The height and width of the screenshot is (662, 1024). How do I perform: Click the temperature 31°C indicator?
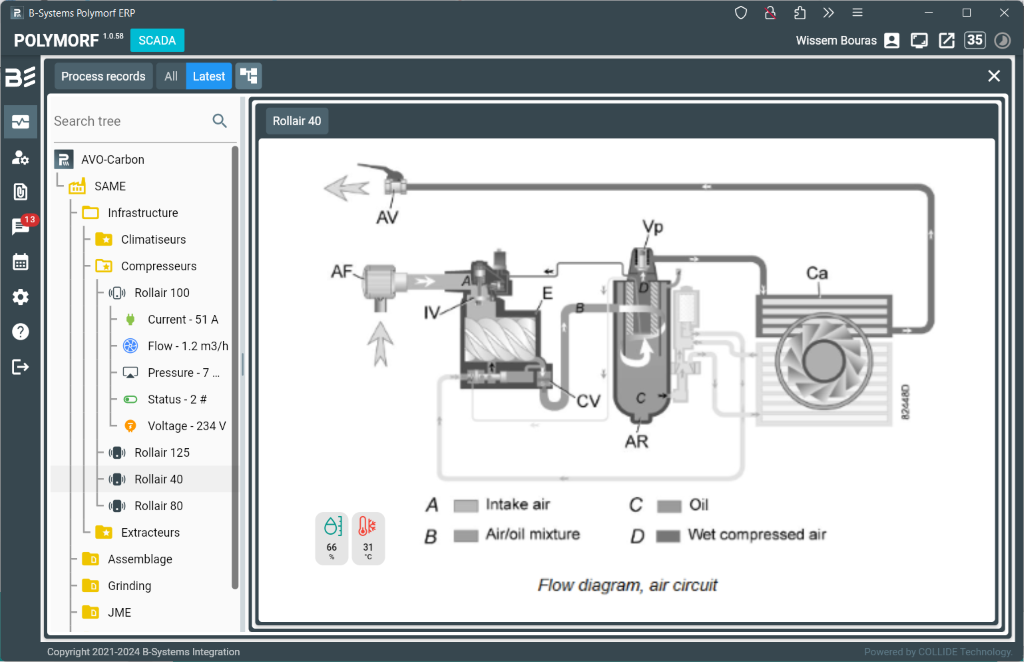[x=368, y=539]
